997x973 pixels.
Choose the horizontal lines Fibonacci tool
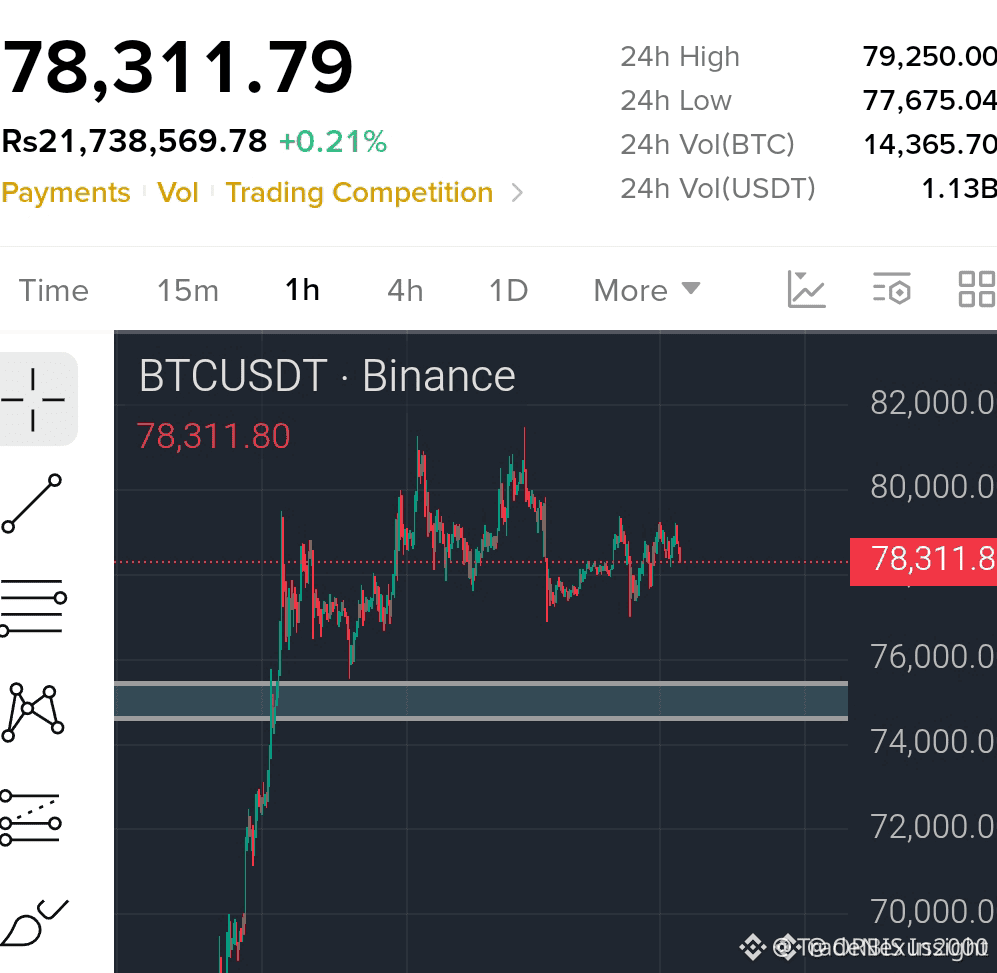pos(33,607)
